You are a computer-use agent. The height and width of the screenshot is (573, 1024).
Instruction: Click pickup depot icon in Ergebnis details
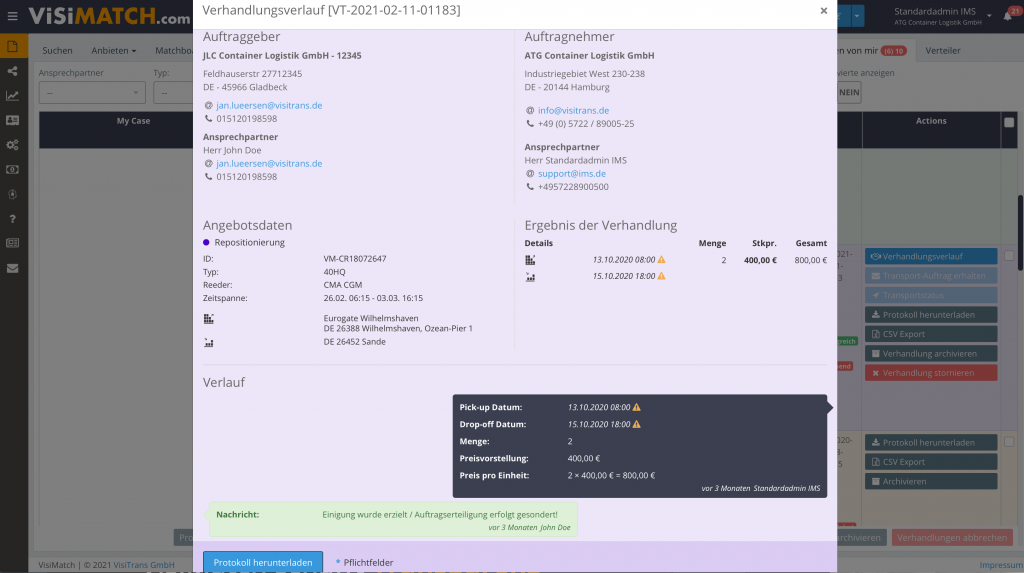530,260
